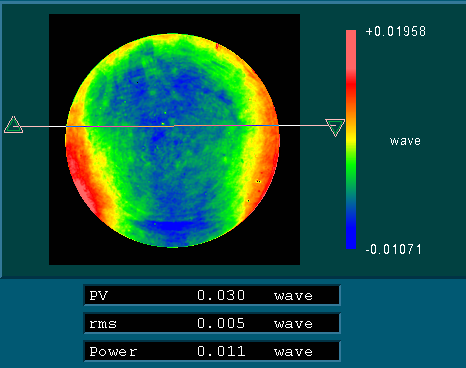The width and height of the screenshot is (466, 368).
Task: Click the left upward triangle slice marker
Action: point(14,125)
